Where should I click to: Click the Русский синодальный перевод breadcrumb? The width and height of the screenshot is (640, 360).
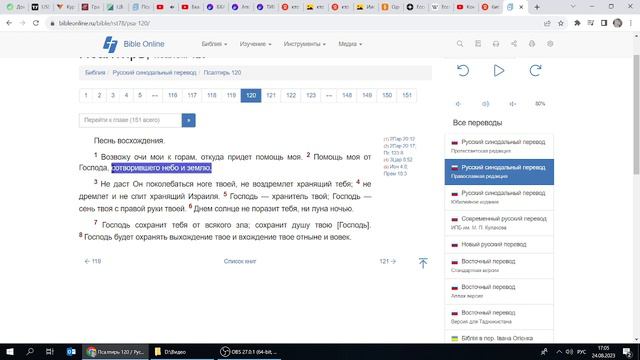[154, 73]
